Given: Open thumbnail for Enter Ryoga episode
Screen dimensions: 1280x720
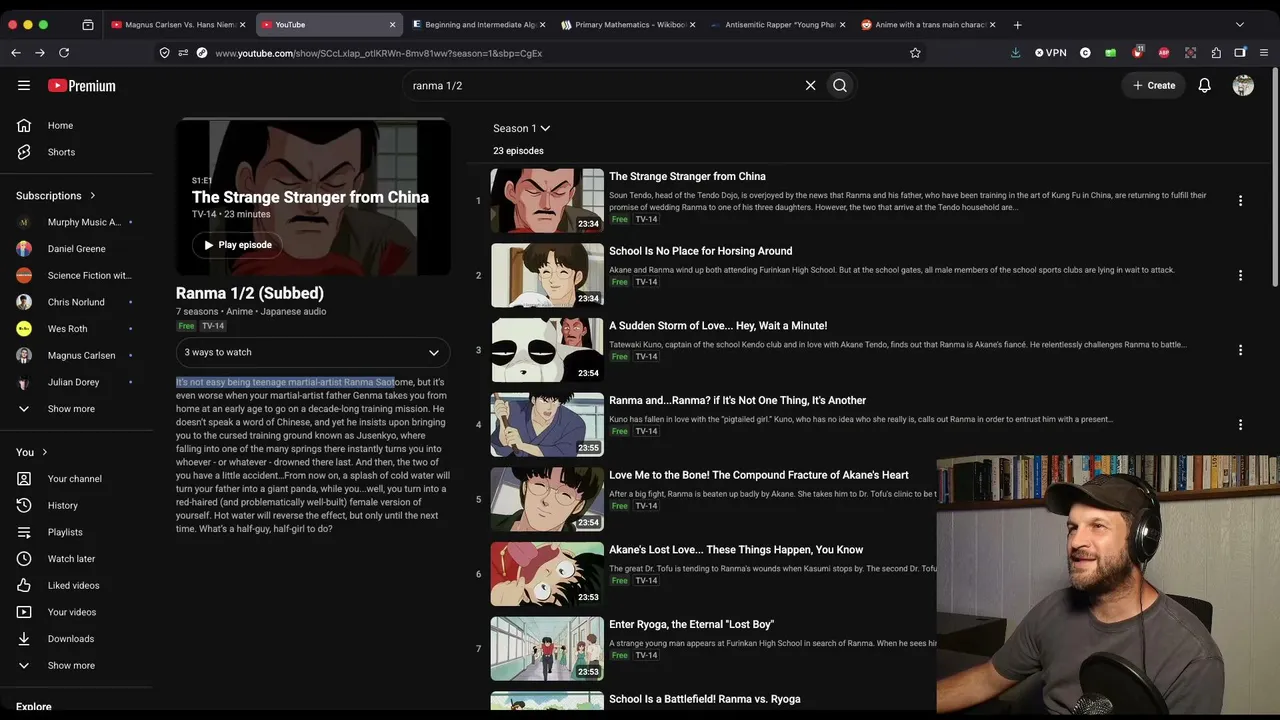Looking at the screenshot, I should (x=547, y=649).
